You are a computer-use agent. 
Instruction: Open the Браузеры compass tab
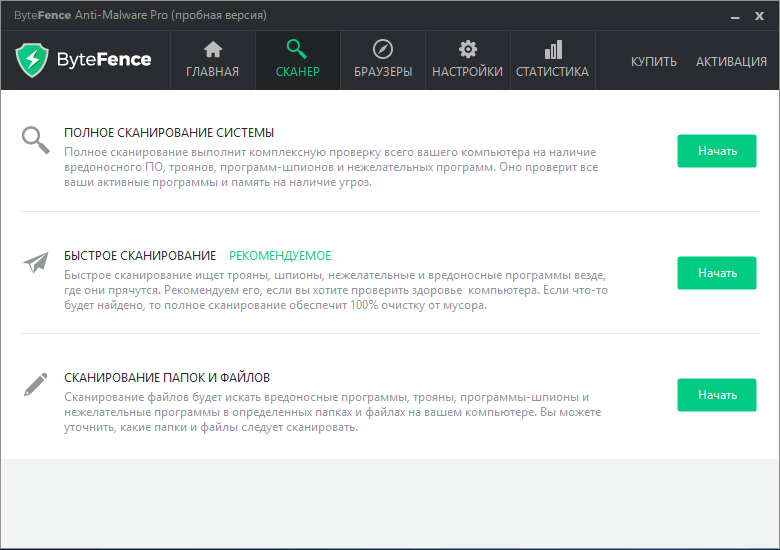pyautogui.click(x=383, y=60)
